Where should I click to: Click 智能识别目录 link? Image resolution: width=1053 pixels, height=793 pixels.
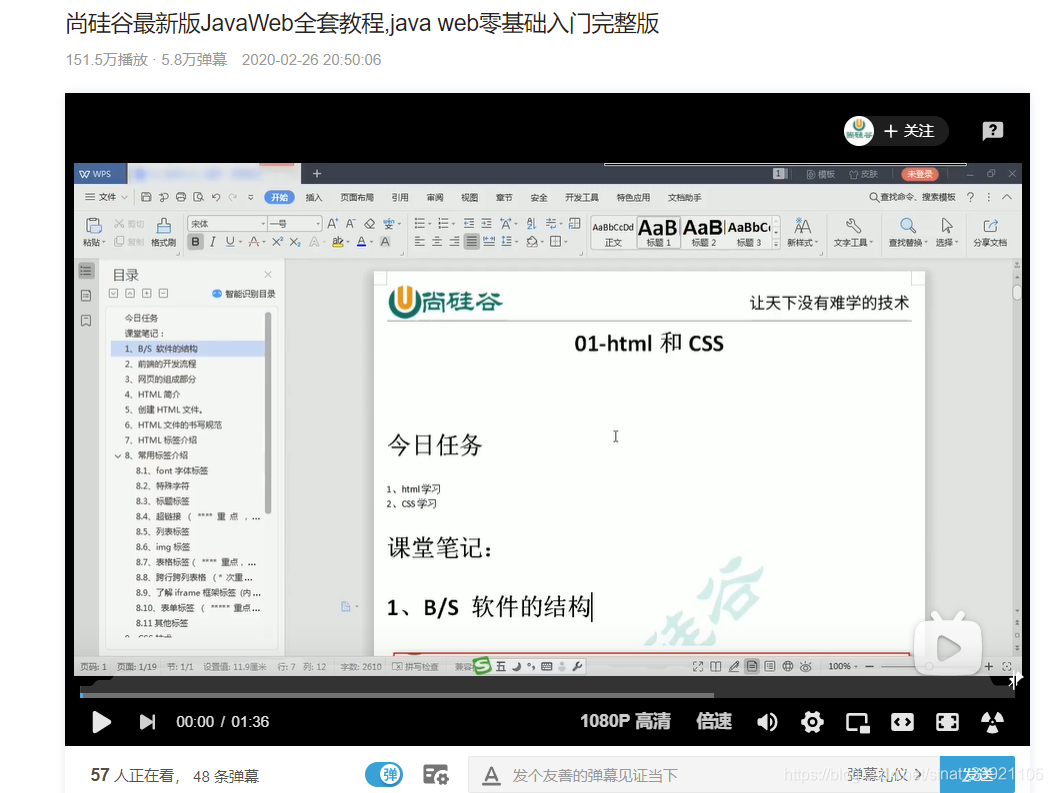(244, 293)
